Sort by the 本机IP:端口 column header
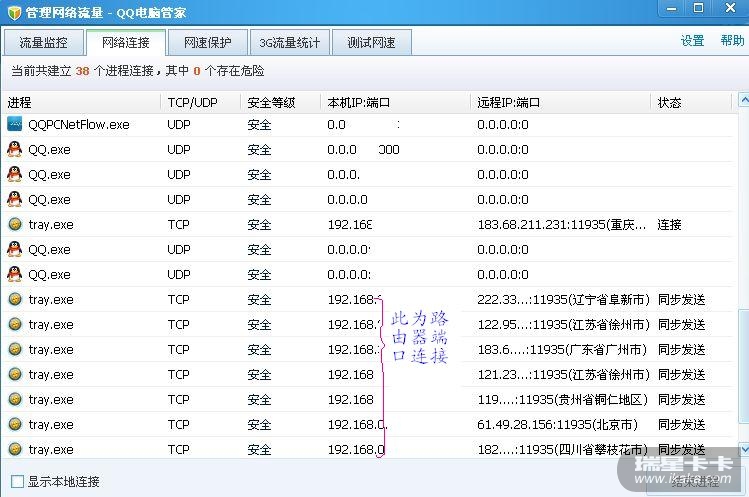749x497 pixels. pos(396,102)
